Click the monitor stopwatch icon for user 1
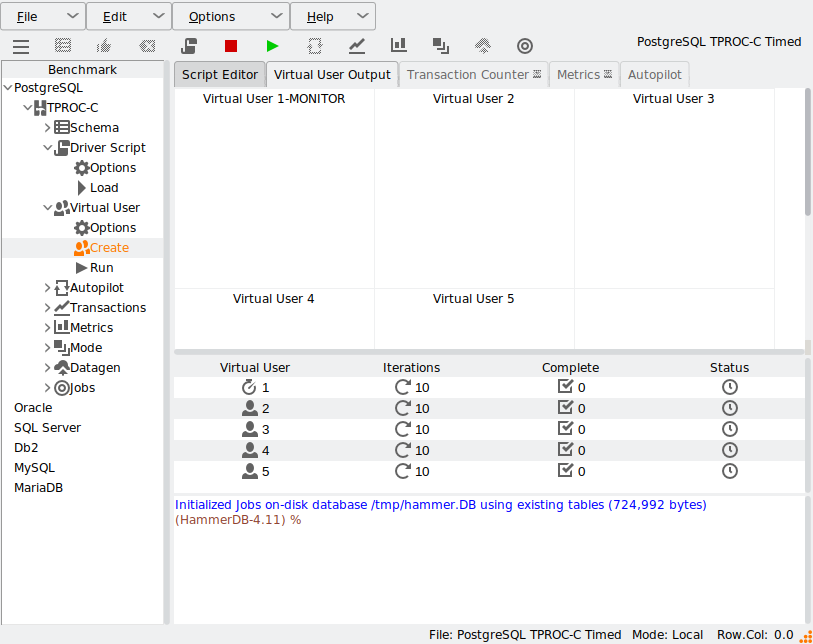Image resolution: width=813 pixels, height=644 pixels. click(249, 387)
